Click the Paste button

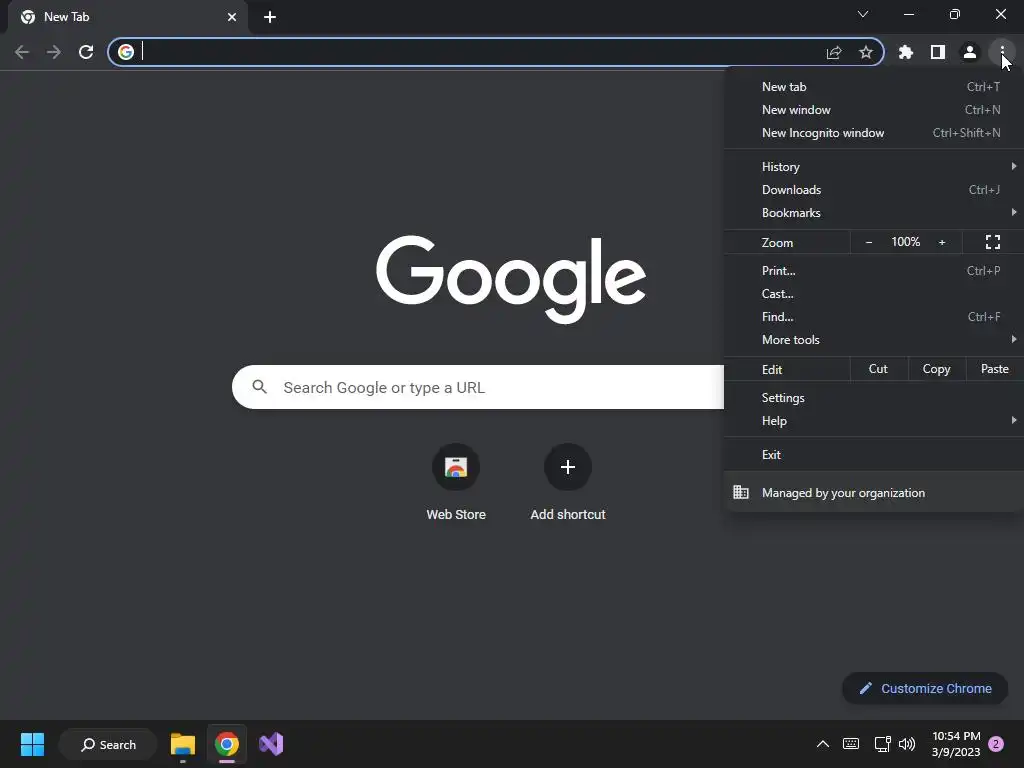(x=995, y=369)
